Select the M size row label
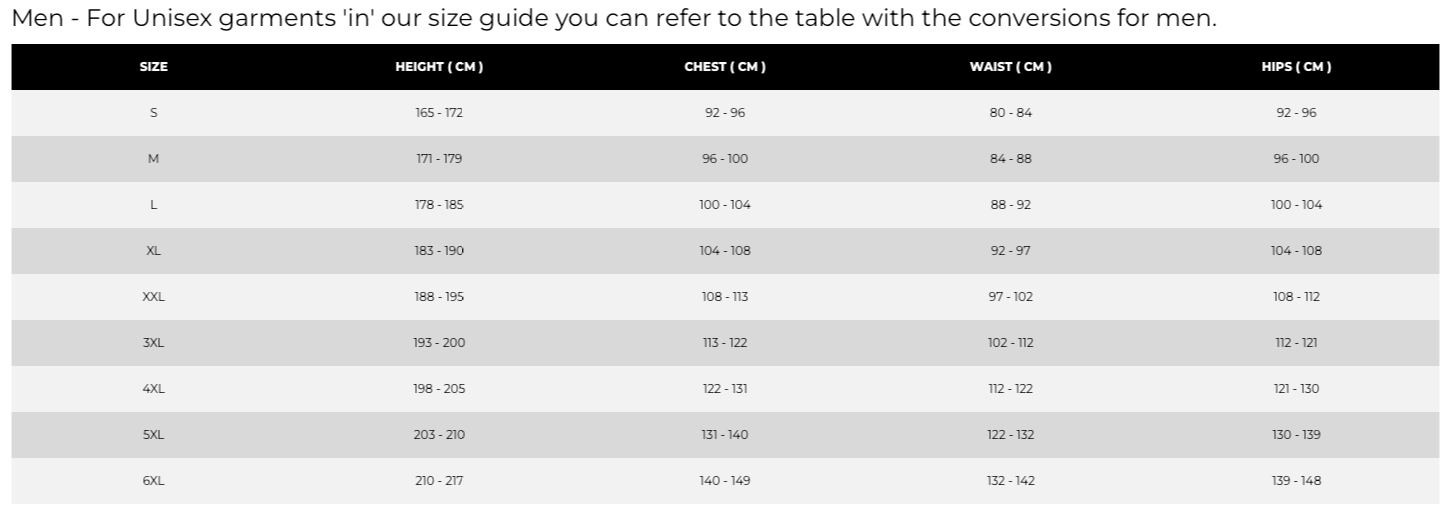Image resolution: width=1452 pixels, height=518 pixels. [153, 159]
